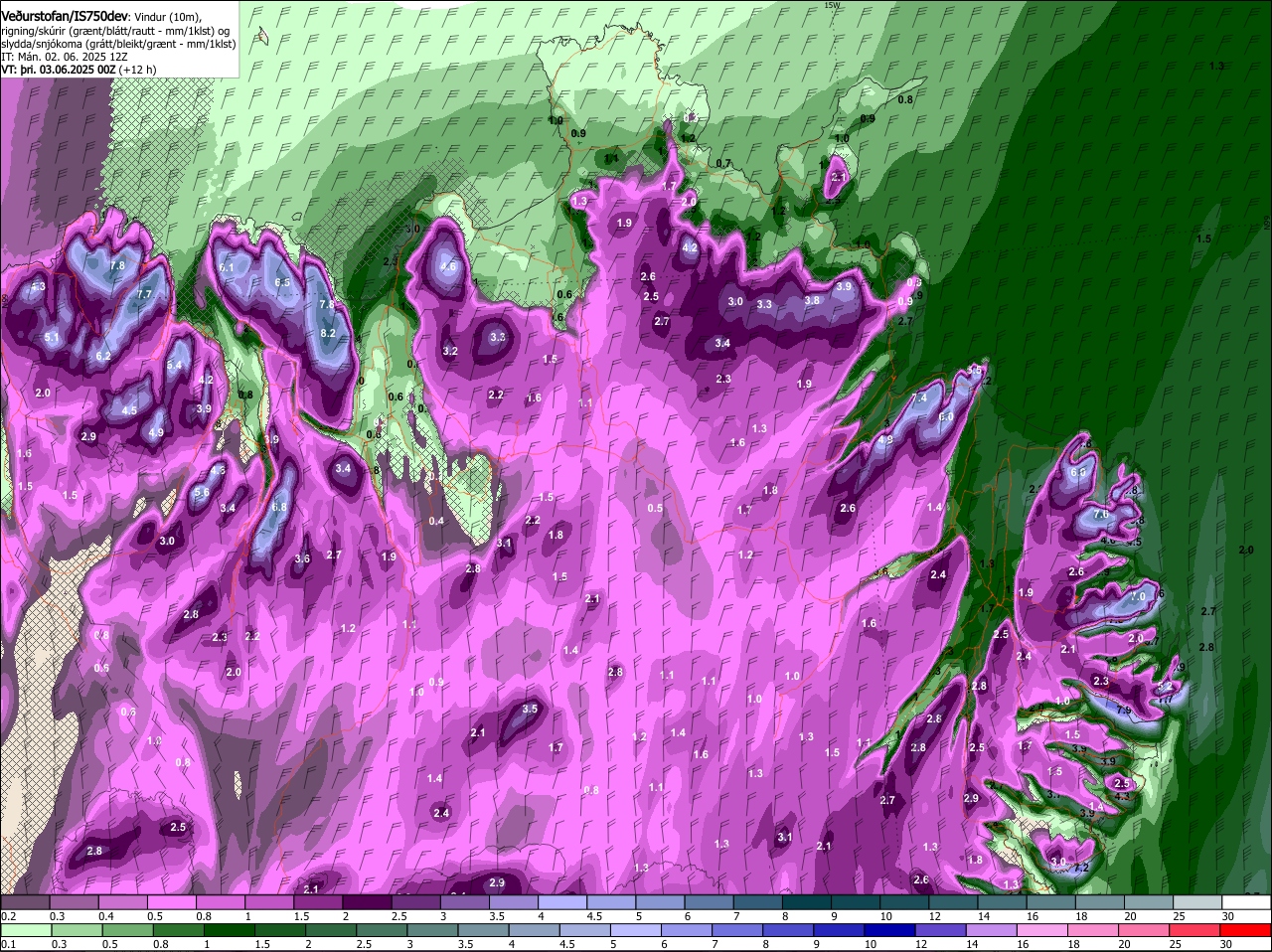Click the '0.2' label on upper legend scale
This screenshot has width=1272, height=952.
(x=8, y=916)
